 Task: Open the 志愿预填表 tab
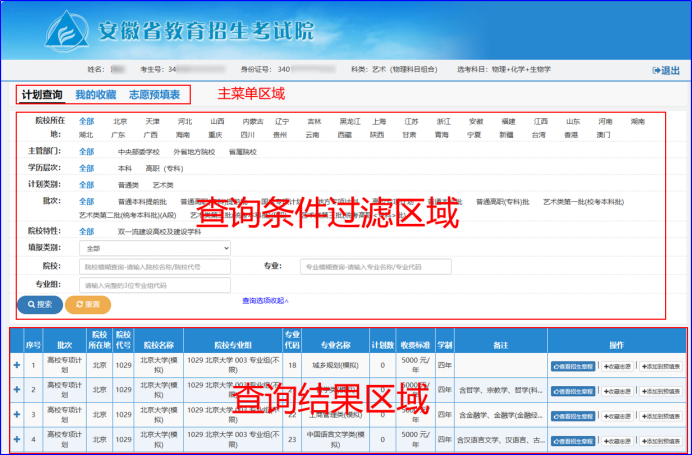tap(154, 94)
